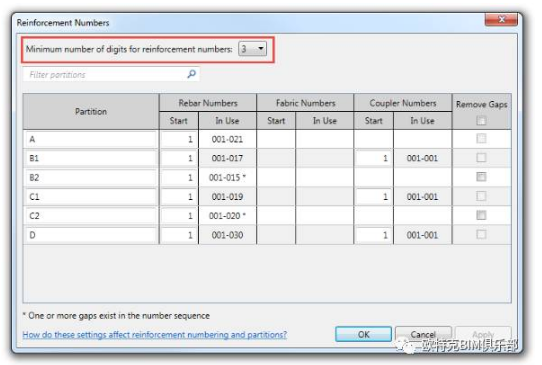Image resolution: width=542 pixels, height=365 pixels.
Task: Click Rebar Start field for partition B1
Action: click(179, 158)
